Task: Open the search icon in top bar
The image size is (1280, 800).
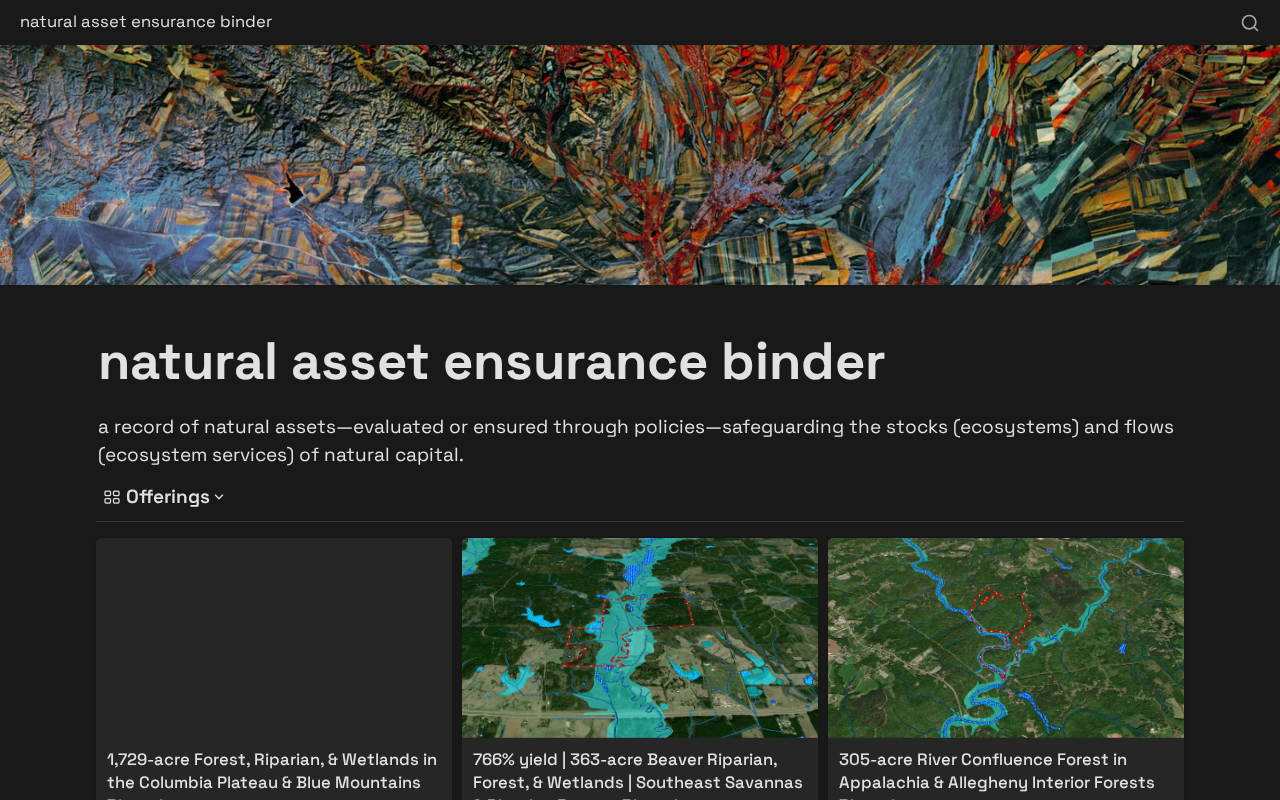Action: (x=1250, y=23)
